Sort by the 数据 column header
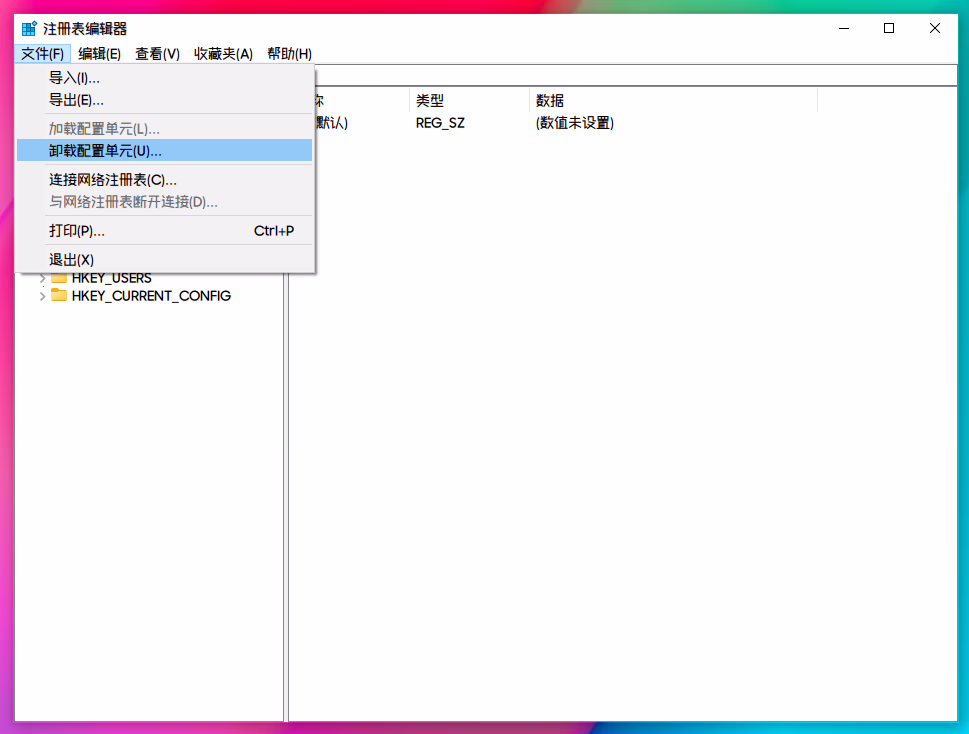969x734 pixels. point(672,100)
